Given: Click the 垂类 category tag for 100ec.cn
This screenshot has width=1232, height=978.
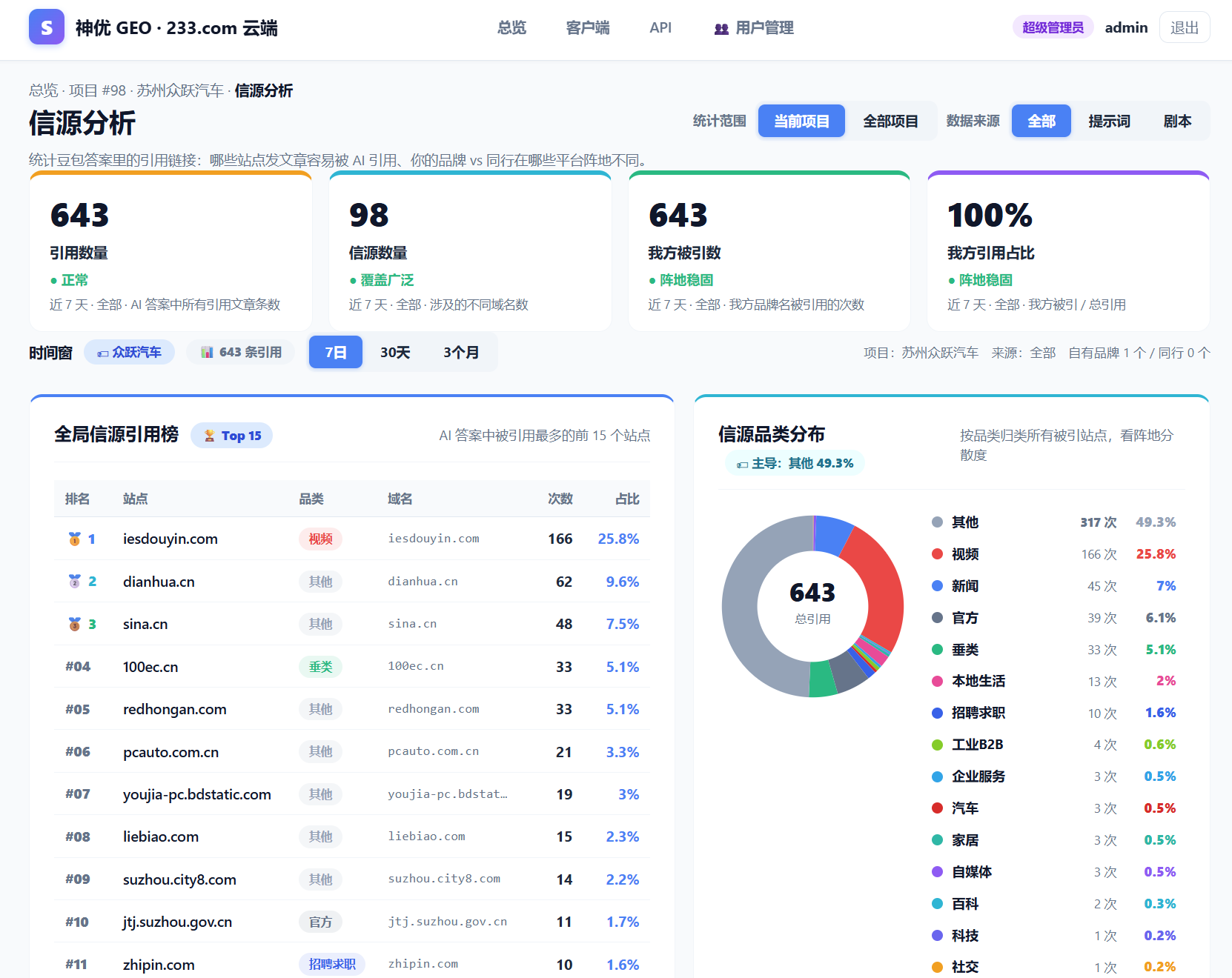Looking at the screenshot, I should tap(320, 667).
